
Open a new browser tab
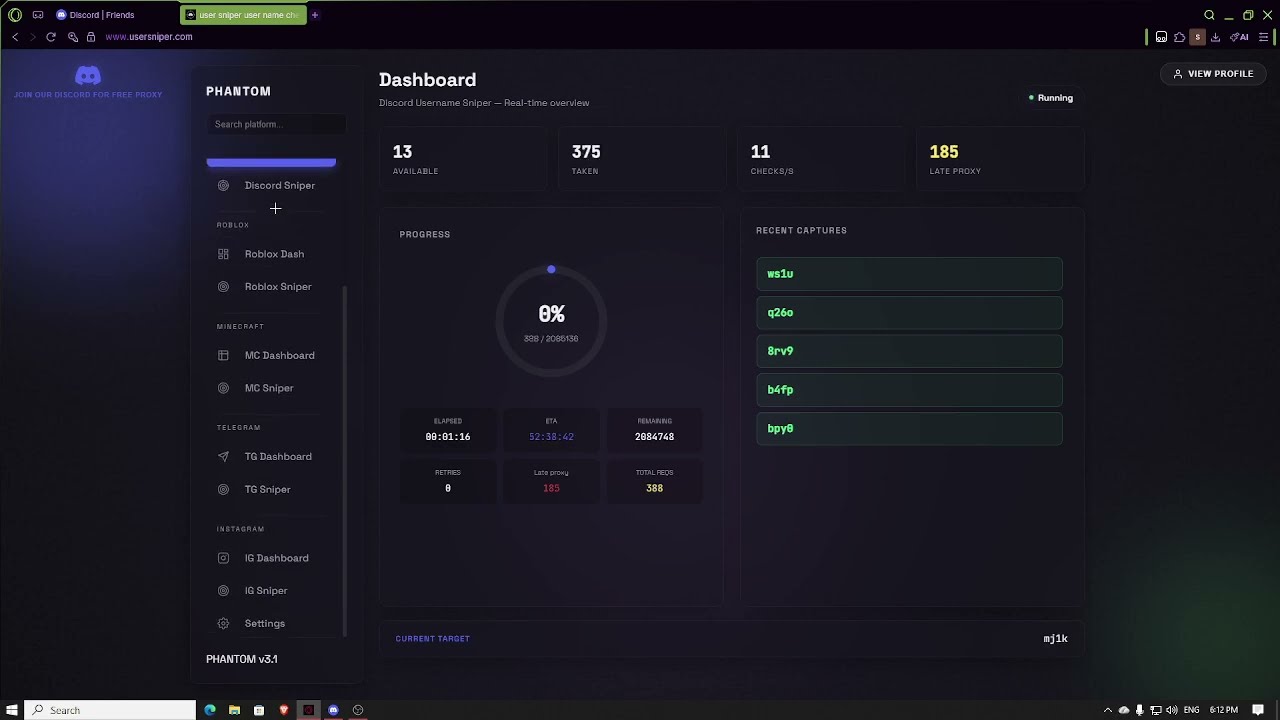click(315, 15)
